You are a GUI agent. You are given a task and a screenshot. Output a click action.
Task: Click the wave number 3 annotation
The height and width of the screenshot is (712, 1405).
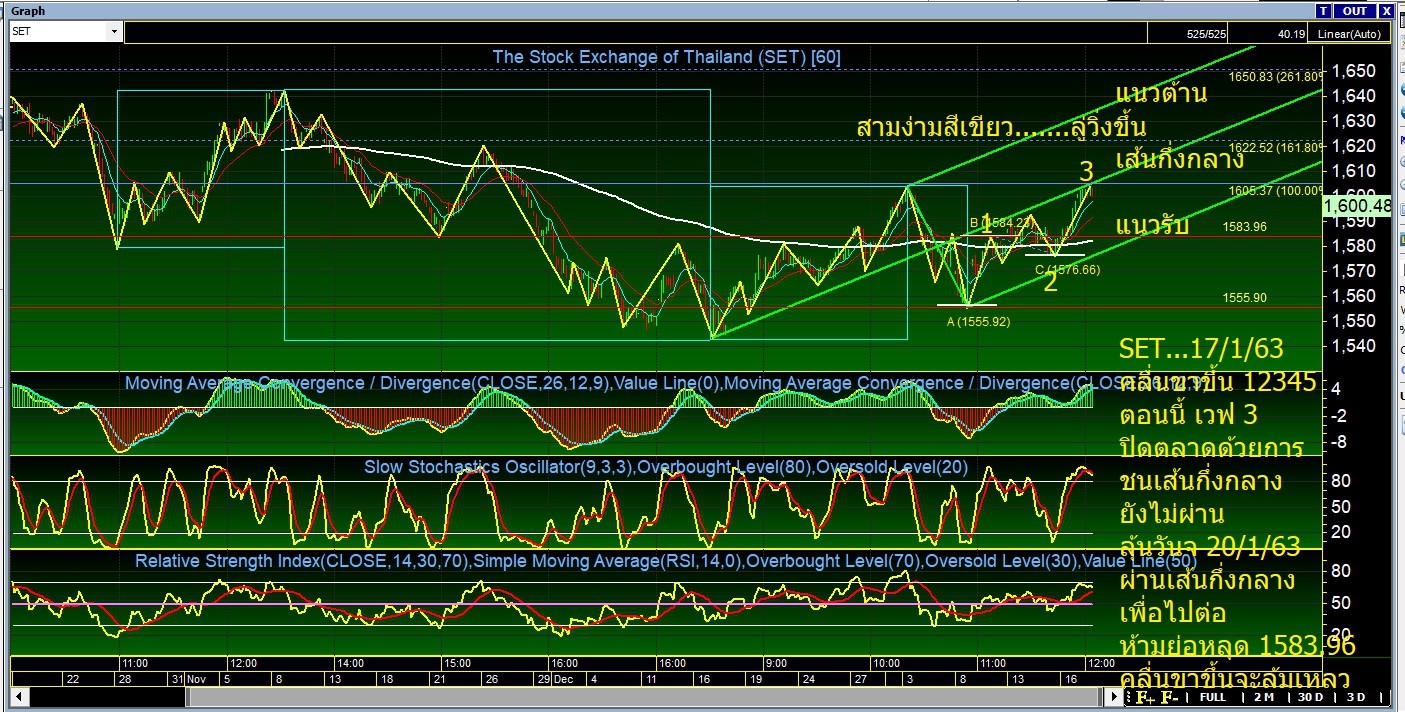(x=1087, y=172)
